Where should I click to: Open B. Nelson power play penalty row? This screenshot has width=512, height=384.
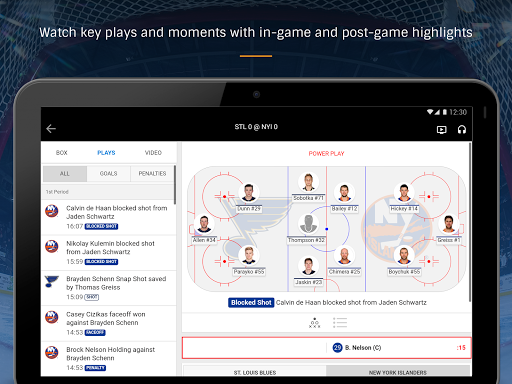pyautogui.click(x=327, y=348)
